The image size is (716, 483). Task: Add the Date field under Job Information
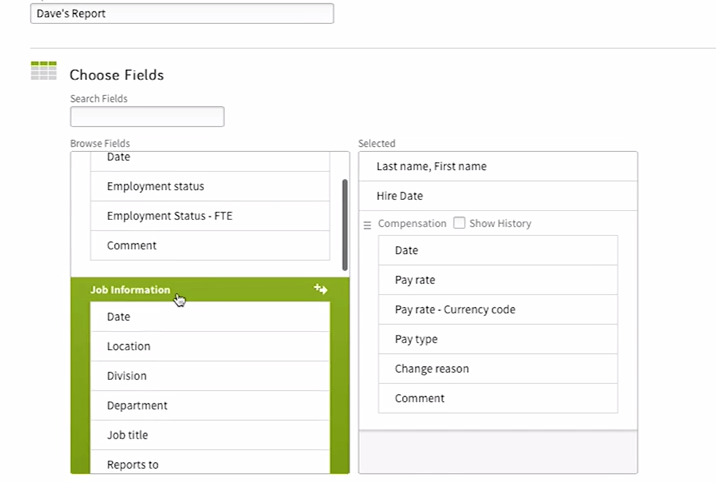click(x=210, y=317)
